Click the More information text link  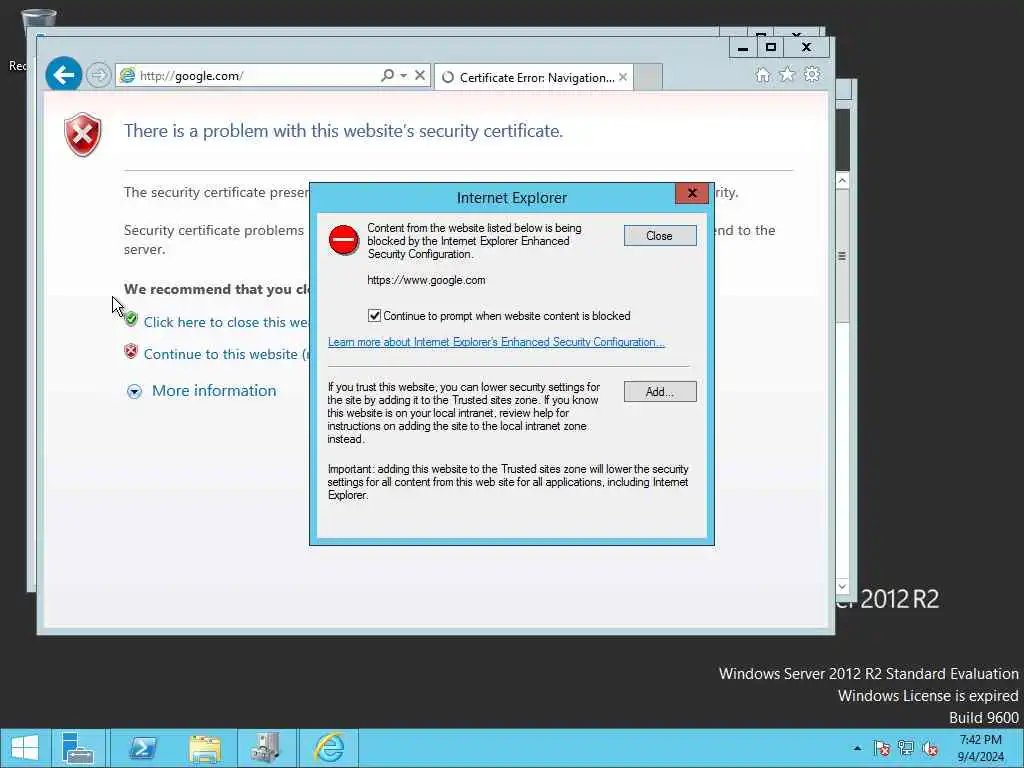click(x=214, y=391)
